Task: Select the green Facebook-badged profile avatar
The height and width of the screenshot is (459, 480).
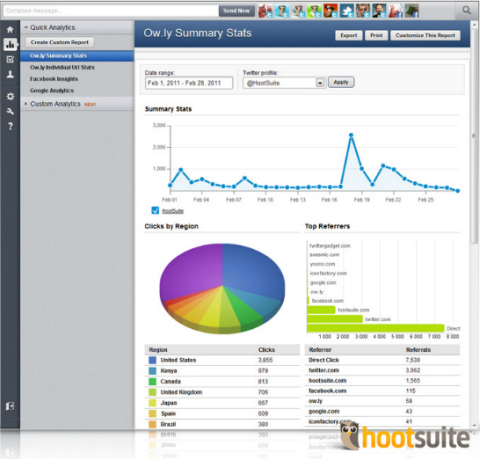Action: 412,11
